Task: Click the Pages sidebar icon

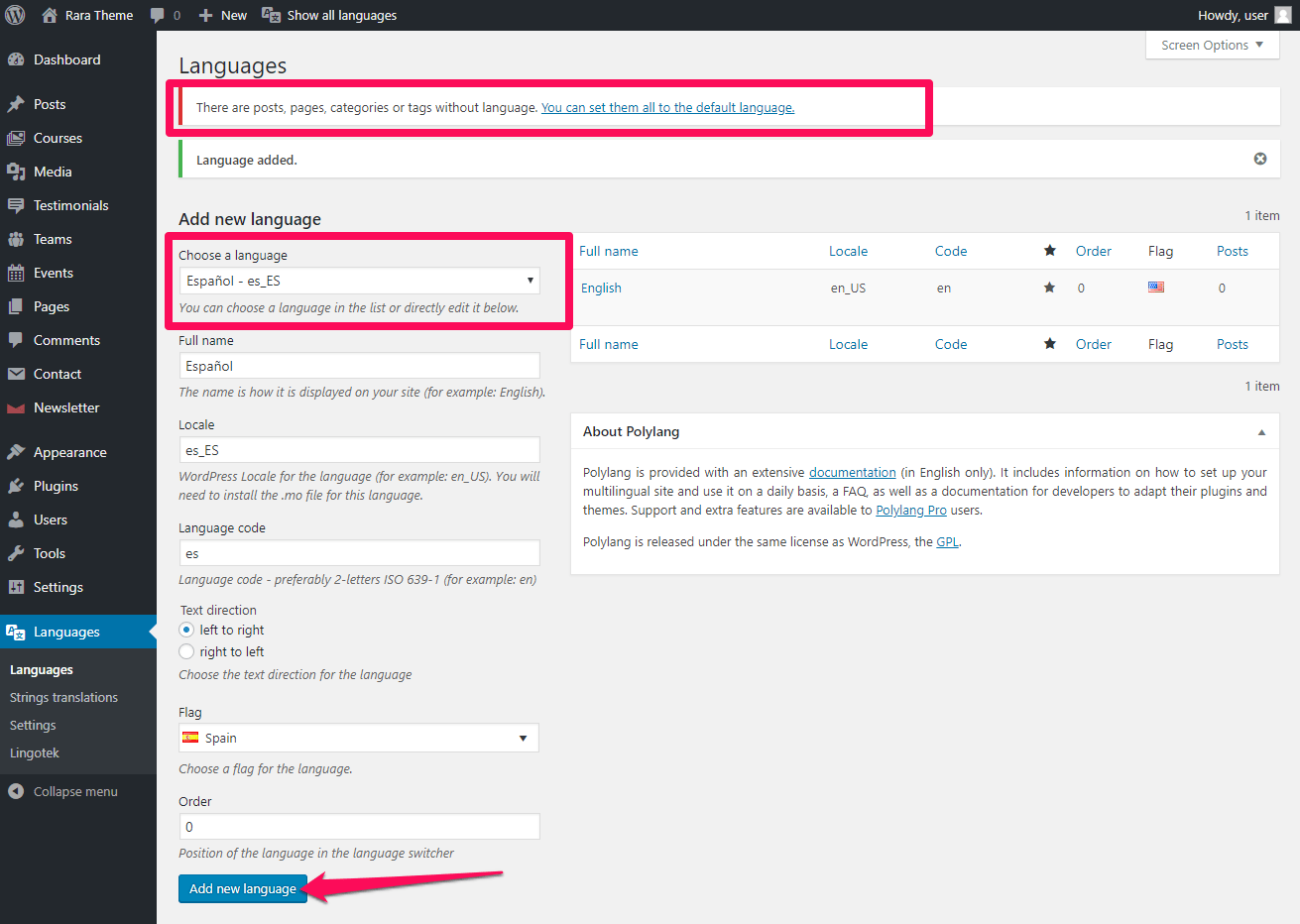Action: 16,306
